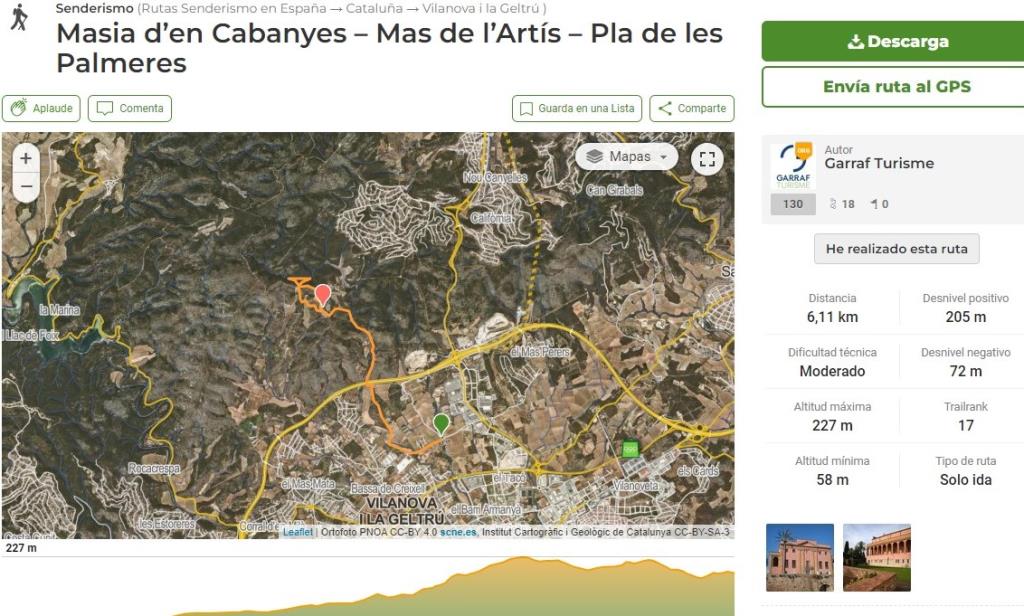The image size is (1024, 616).
Task: Open Garraf Turisme author logo
Action: 794,168
